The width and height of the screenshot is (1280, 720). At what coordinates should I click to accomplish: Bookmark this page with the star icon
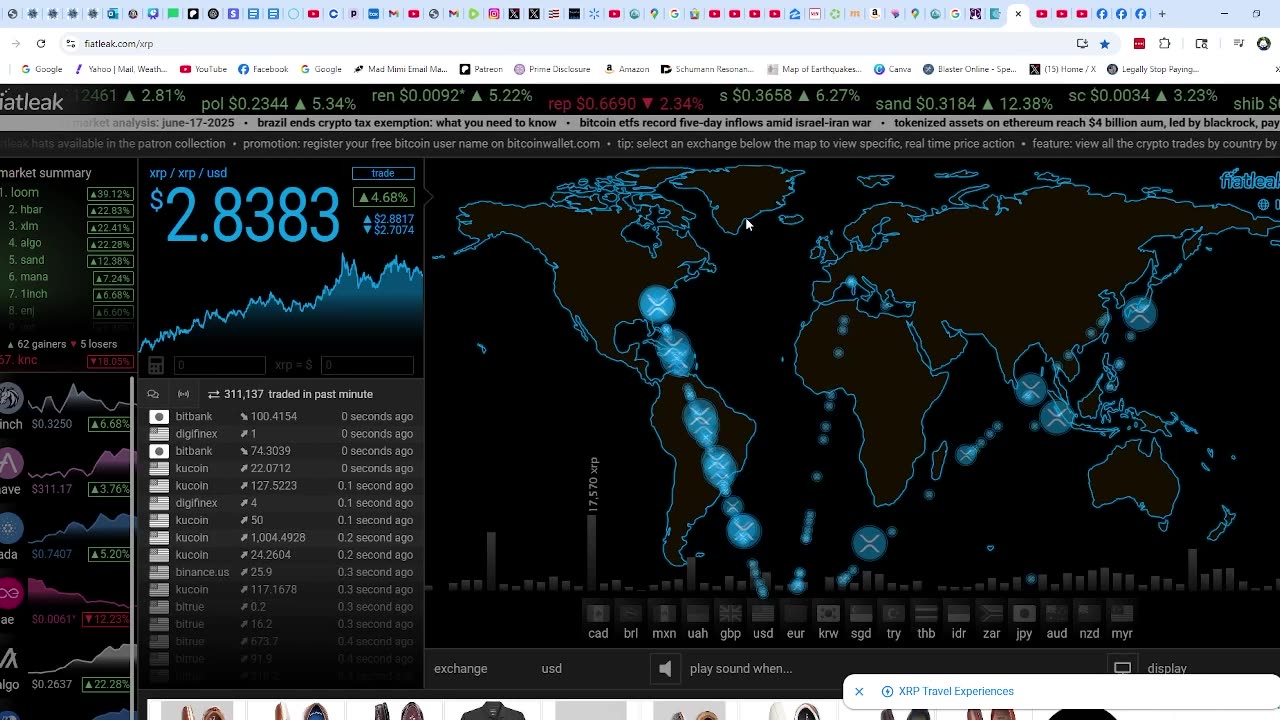[1105, 44]
